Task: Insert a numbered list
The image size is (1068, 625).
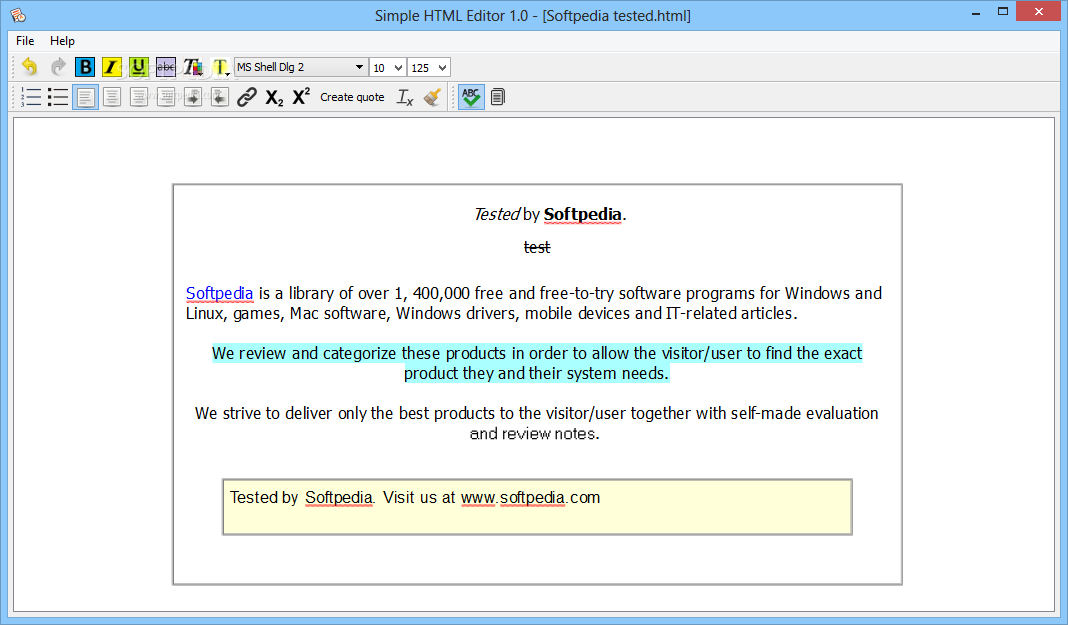Action: point(31,97)
